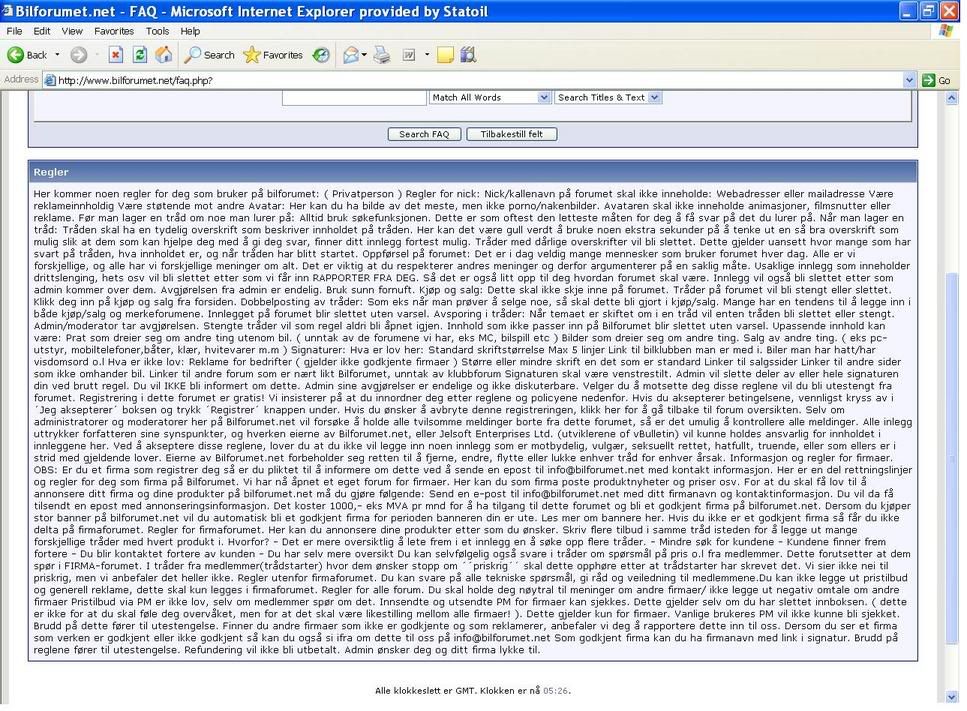The width and height of the screenshot is (967, 711).
Task: Open the address bar dropdown arrow
Action: 909,80
